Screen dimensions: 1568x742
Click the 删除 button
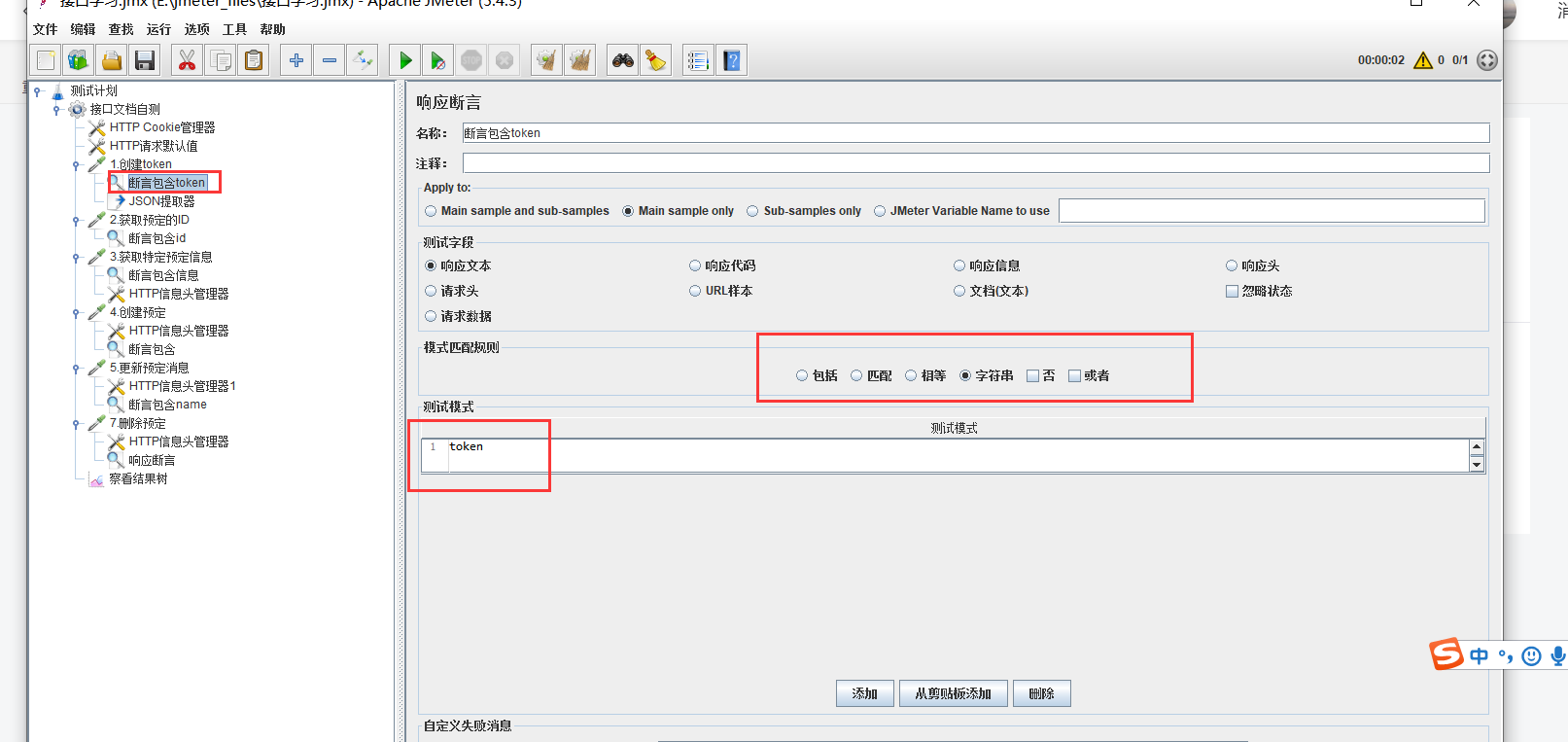[1042, 693]
